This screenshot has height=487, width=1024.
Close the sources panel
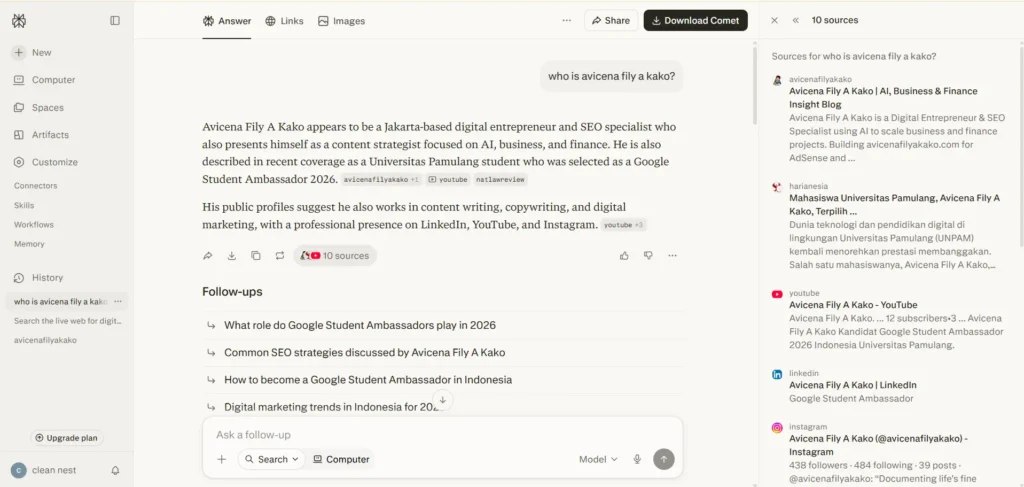pos(775,20)
